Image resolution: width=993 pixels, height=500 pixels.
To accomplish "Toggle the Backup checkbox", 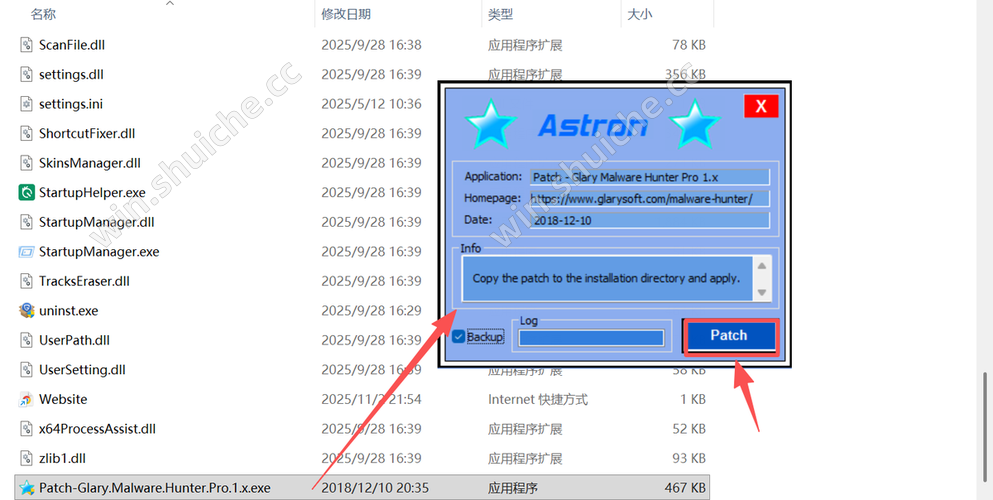I will pyautogui.click(x=459, y=337).
